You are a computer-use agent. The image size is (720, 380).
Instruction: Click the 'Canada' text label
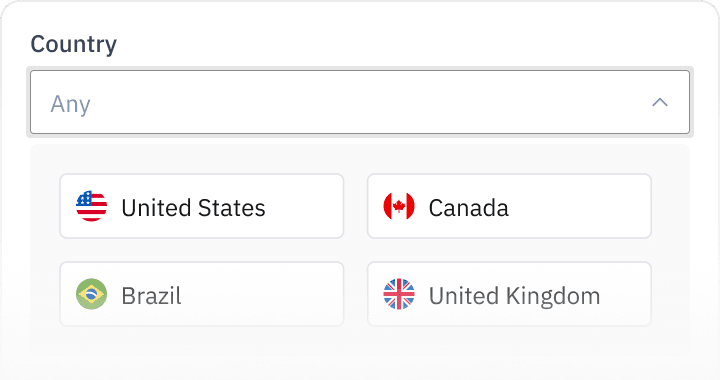[x=468, y=207]
